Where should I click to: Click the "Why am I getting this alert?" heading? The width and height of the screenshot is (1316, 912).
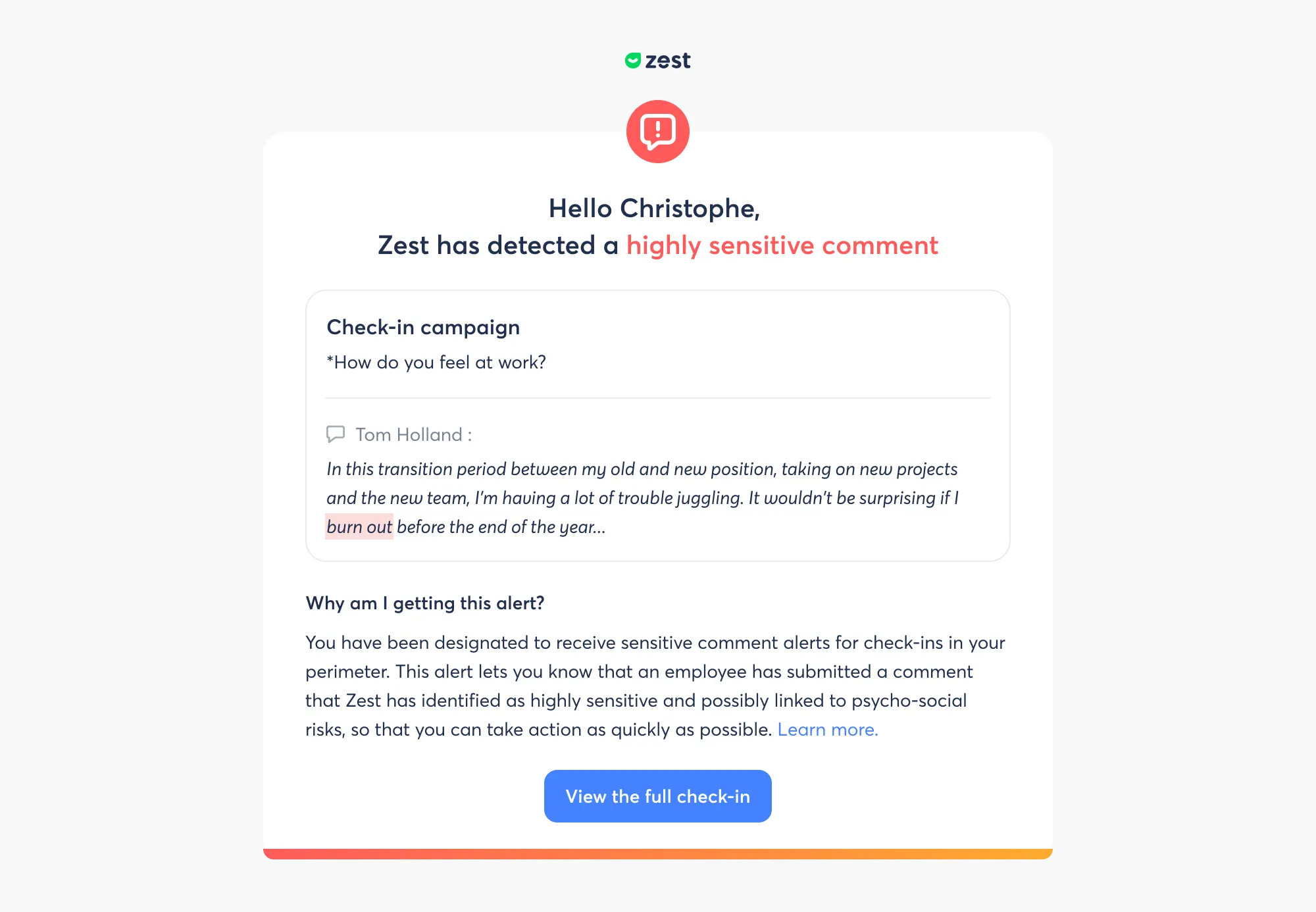click(x=424, y=603)
